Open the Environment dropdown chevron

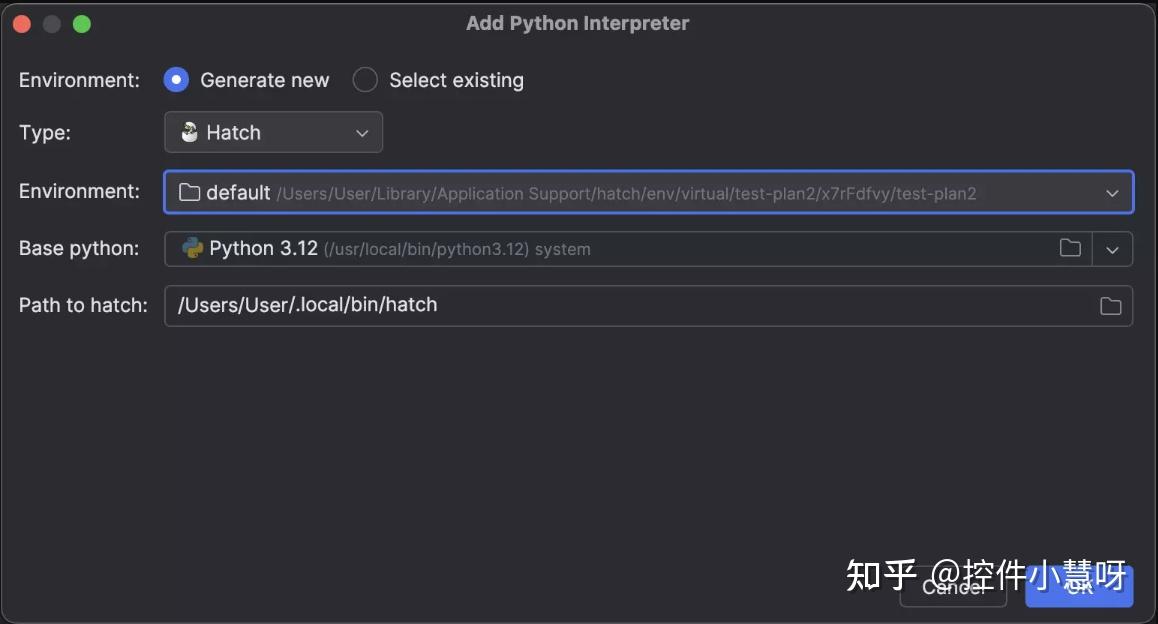(x=1113, y=192)
